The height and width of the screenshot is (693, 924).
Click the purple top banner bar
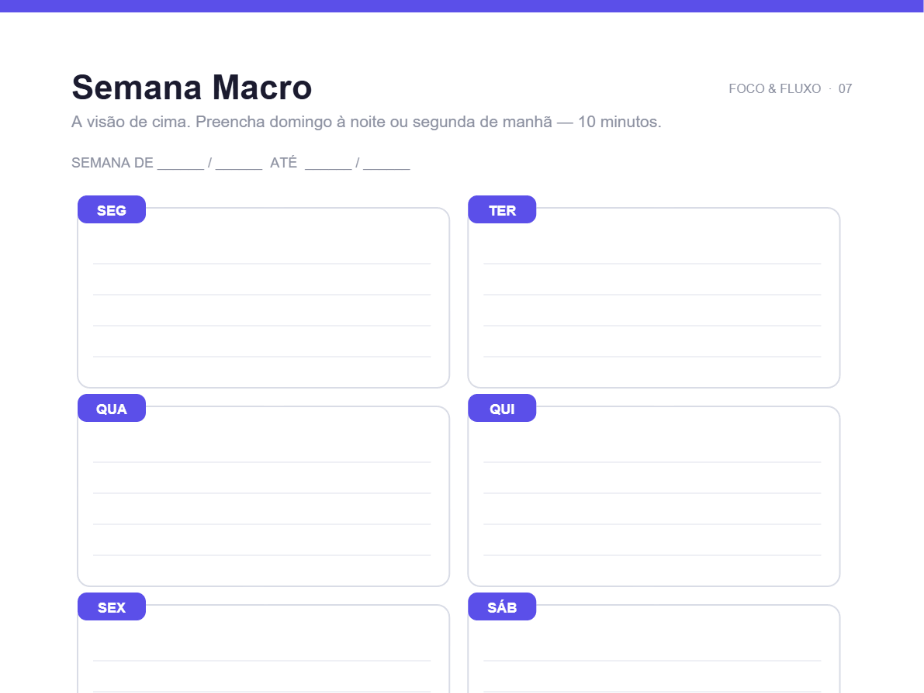[x=462, y=6]
